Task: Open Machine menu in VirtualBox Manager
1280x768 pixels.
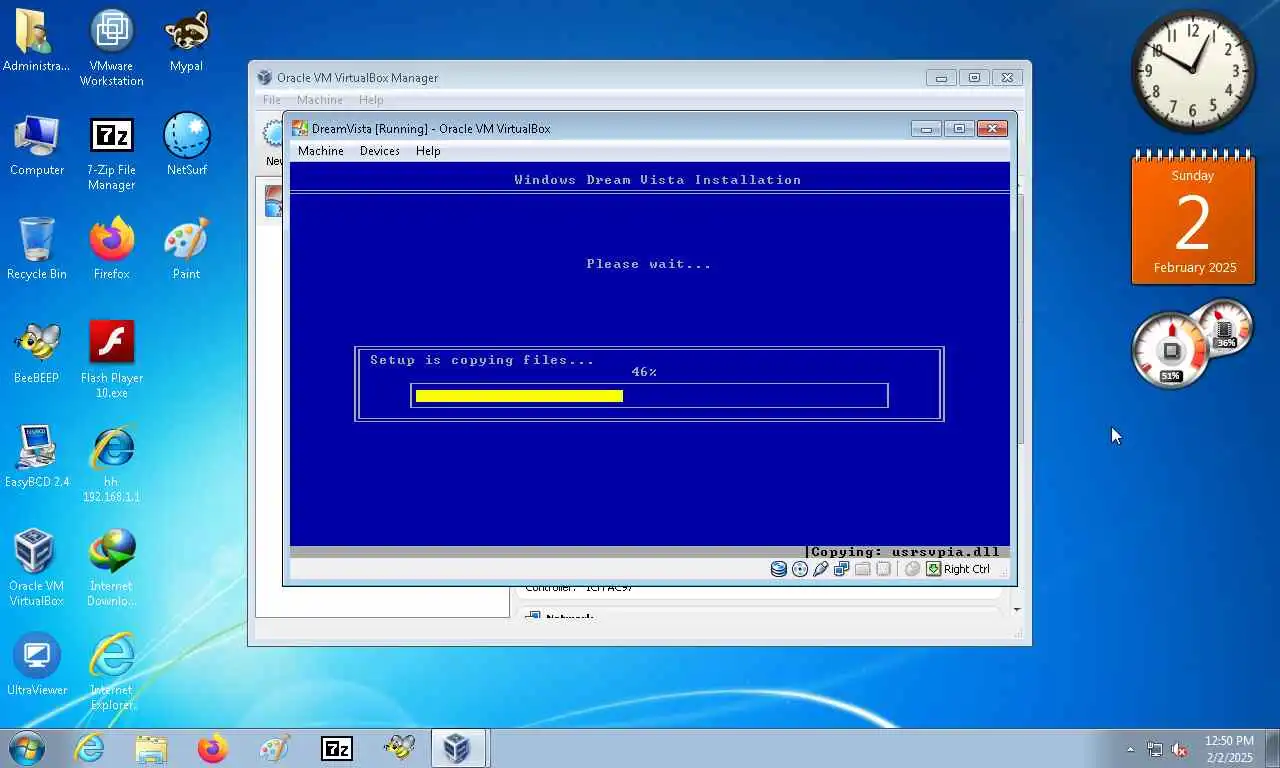Action: [x=320, y=100]
